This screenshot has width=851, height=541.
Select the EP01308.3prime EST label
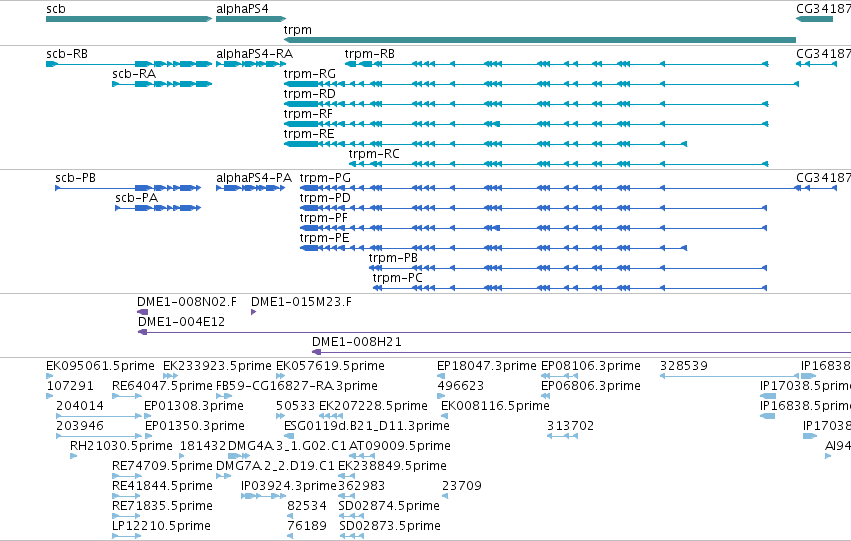194,406
